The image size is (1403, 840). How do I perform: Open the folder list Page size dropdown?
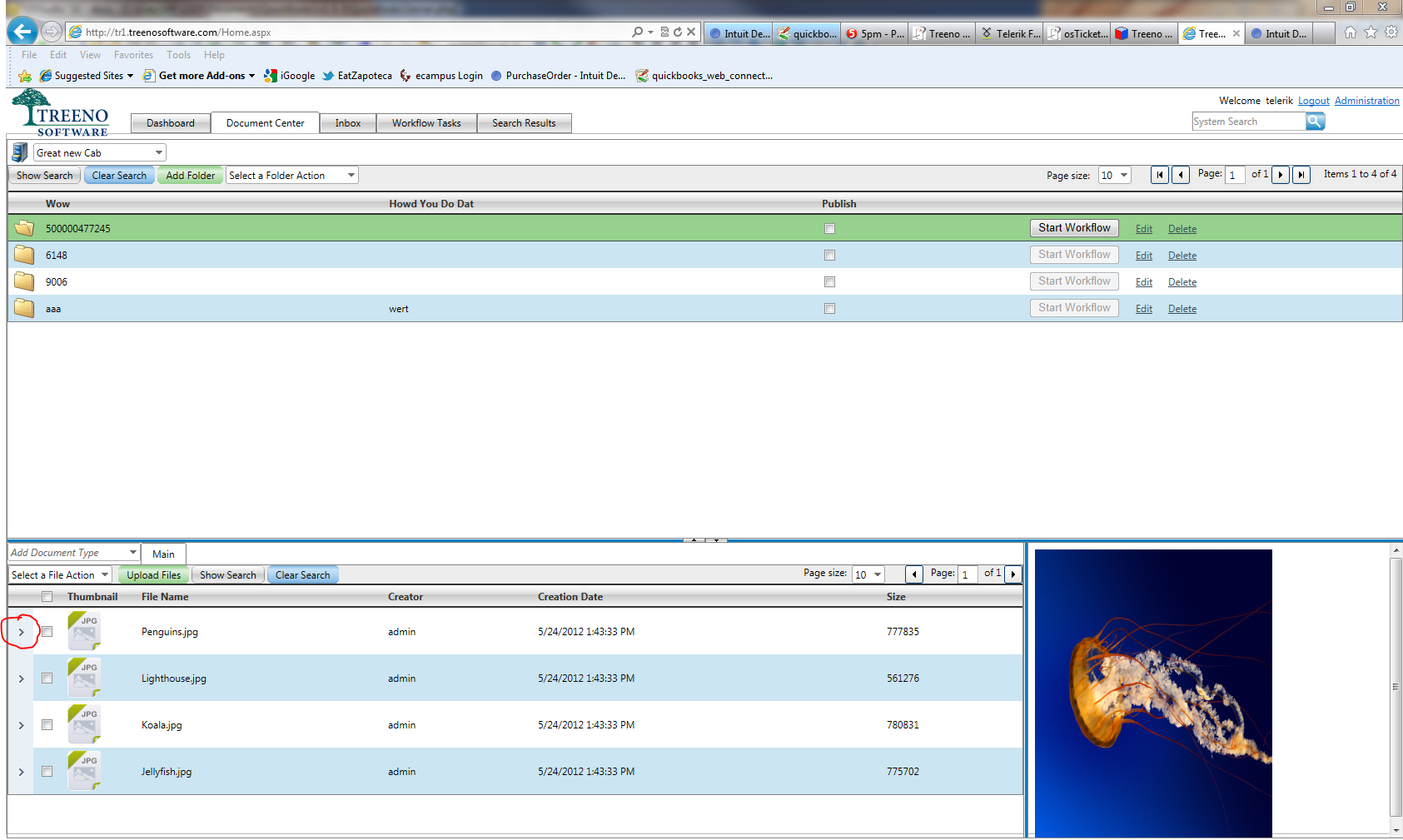coord(1114,175)
